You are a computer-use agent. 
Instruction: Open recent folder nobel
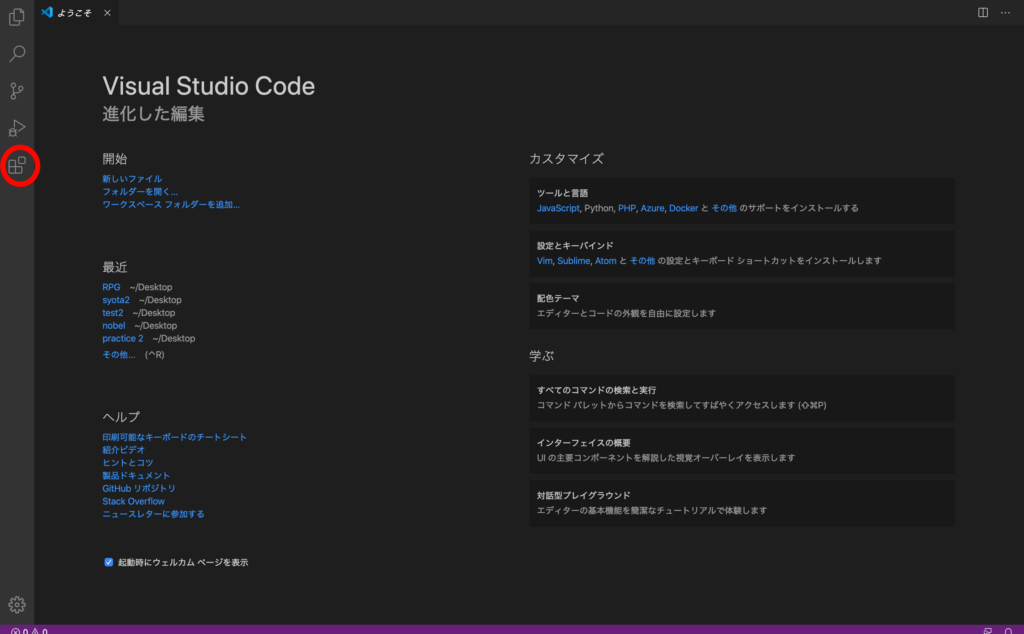tap(114, 325)
